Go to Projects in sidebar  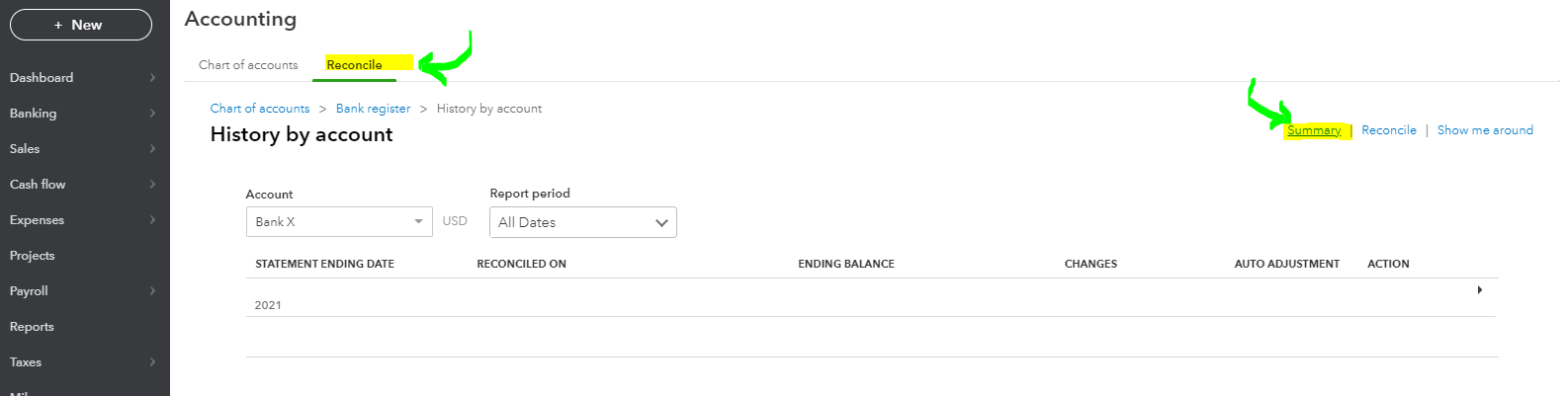pos(33,256)
